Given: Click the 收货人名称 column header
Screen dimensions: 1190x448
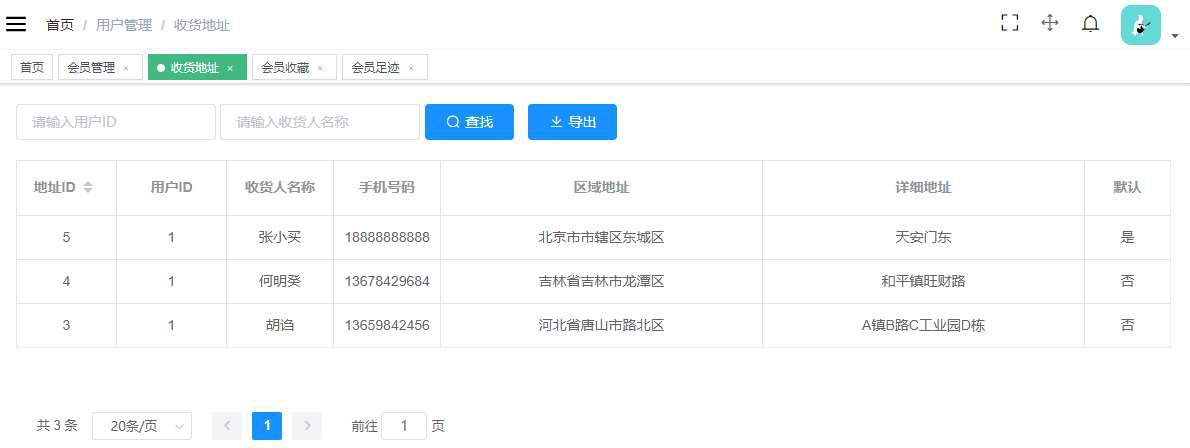Looking at the screenshot, I should click(x=280, y=188).
